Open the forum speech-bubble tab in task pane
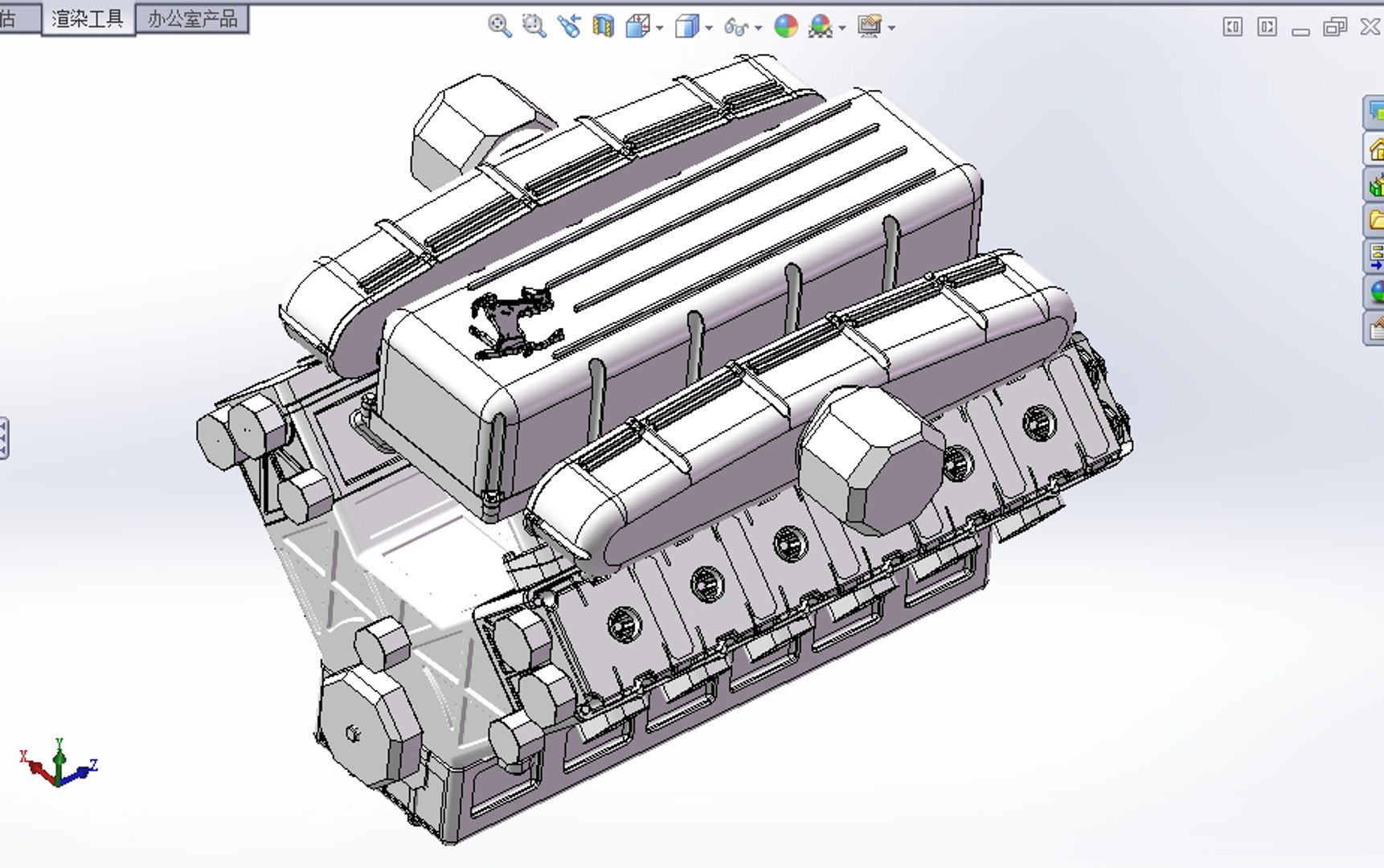Image resolution: width=1384 pixels, height=868 pixels. click(1374, 113)
